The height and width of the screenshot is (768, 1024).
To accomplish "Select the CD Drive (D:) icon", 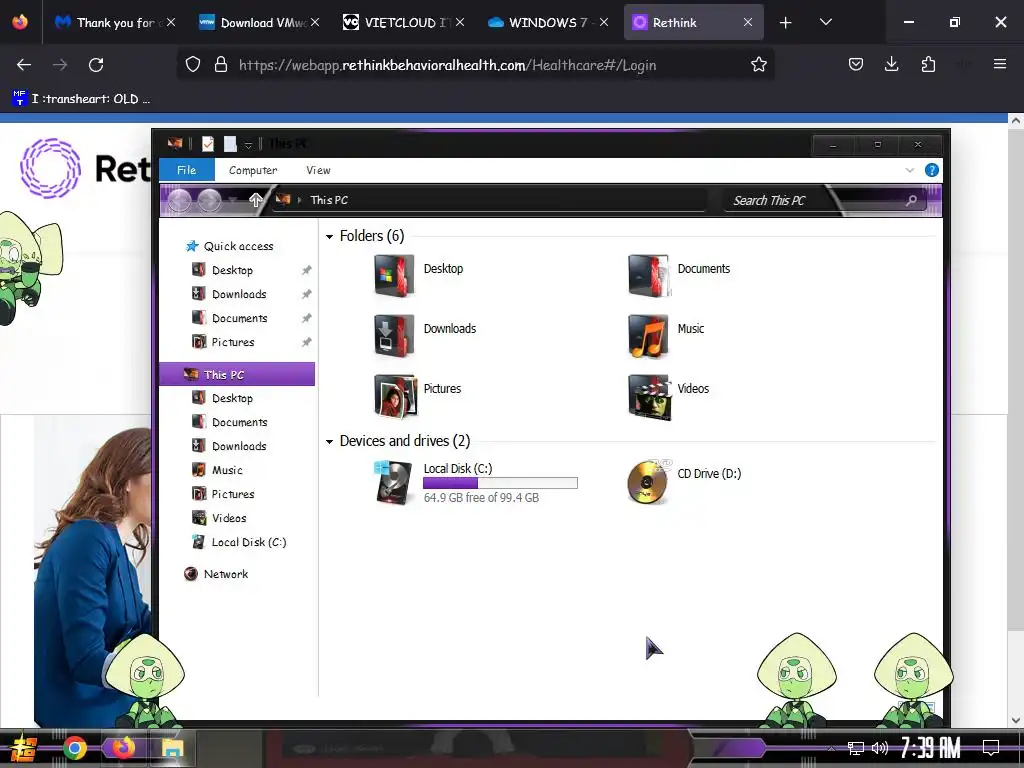I will tap(648, 482).
